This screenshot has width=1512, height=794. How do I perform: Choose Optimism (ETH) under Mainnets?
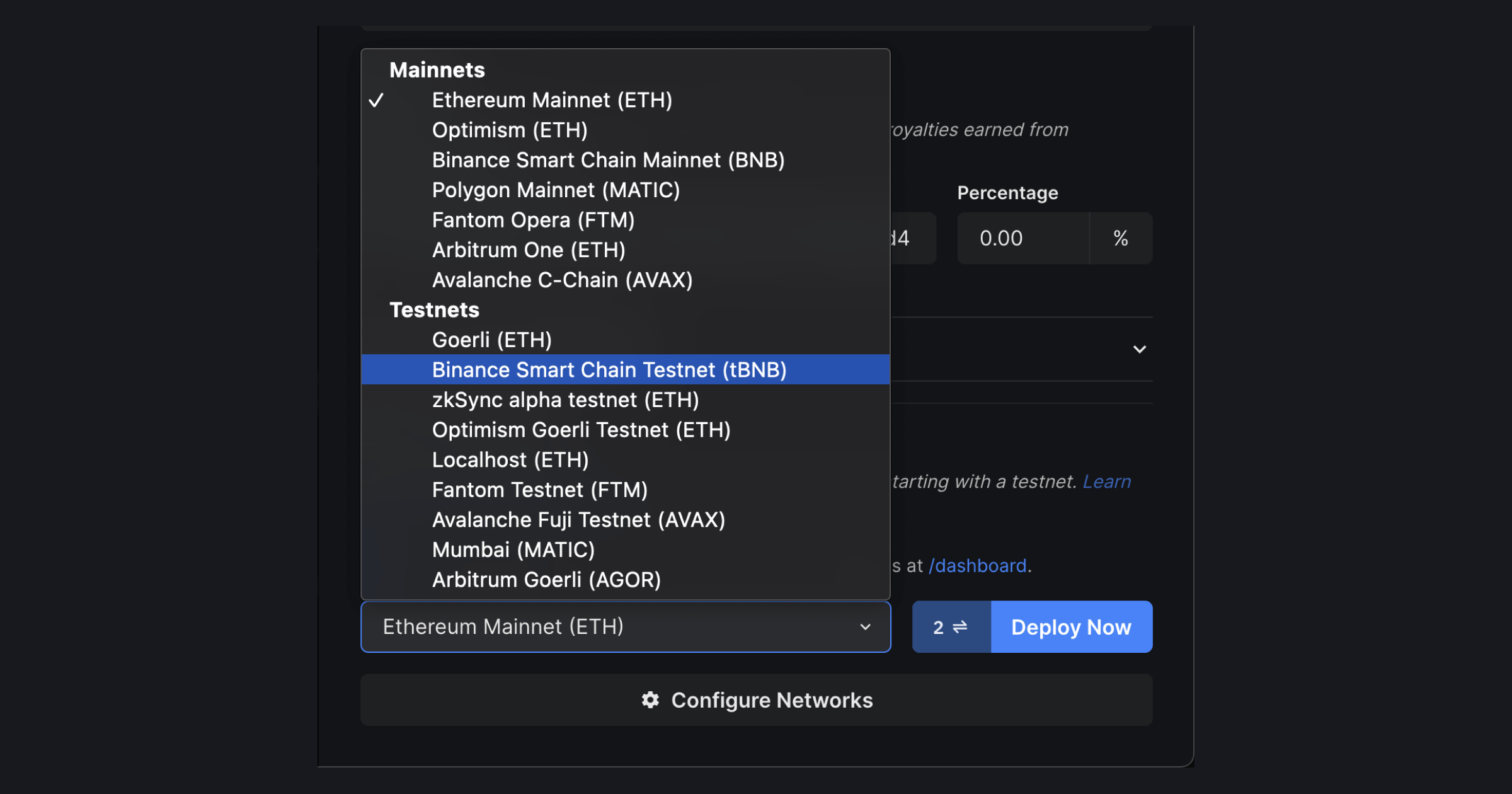[x=510, y=130]
